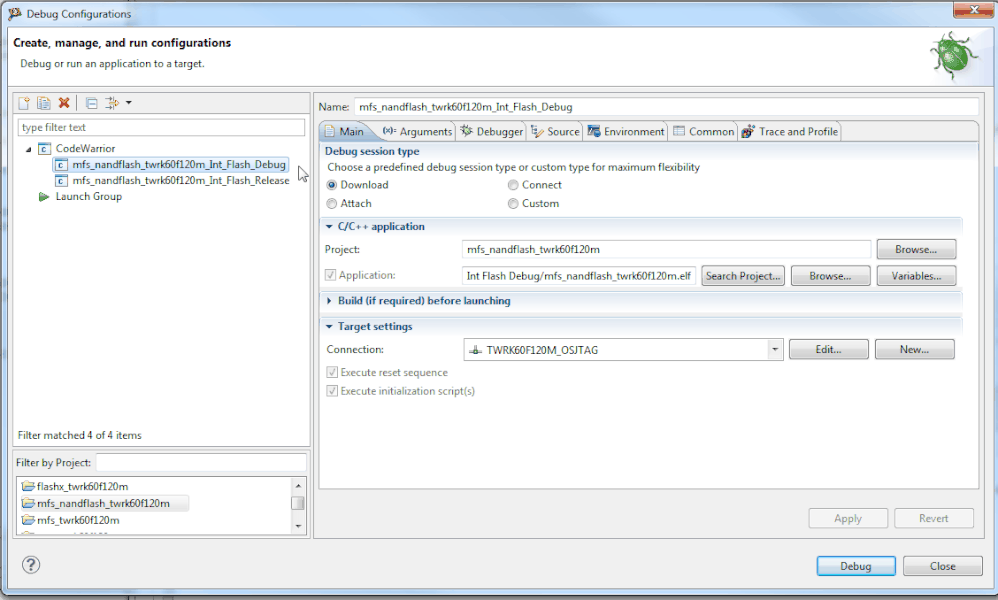998x600 pixels.
Task: Select mfs_nandflash_twrk60f120m in project list
Action: pos(104,503)
